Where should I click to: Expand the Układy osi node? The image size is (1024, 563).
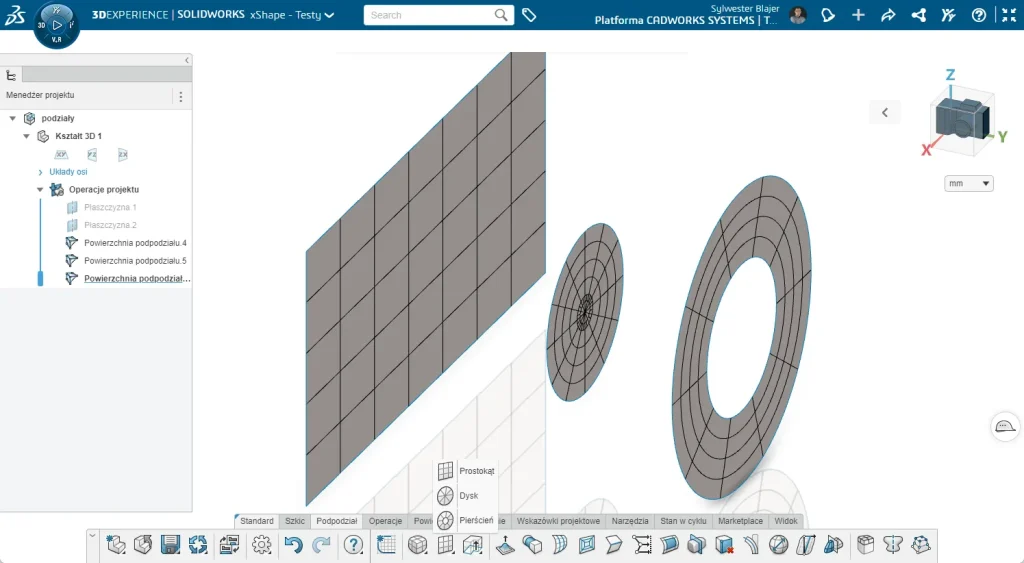[40, 172]
